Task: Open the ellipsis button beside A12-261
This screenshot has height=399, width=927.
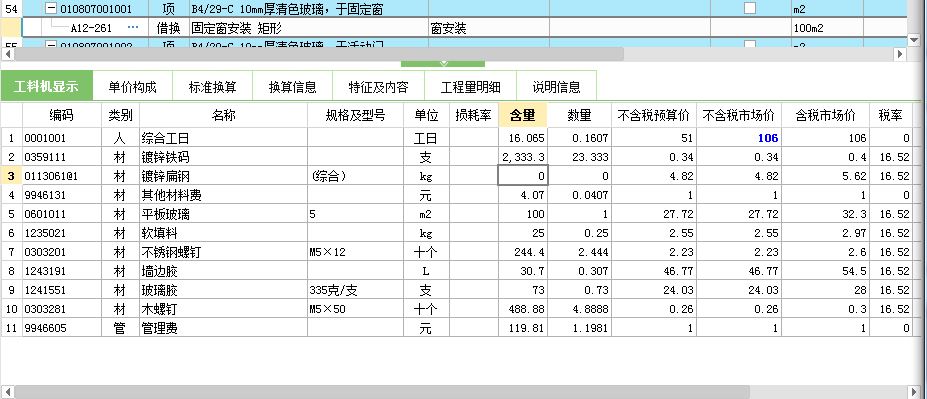Action: (133, 28)
